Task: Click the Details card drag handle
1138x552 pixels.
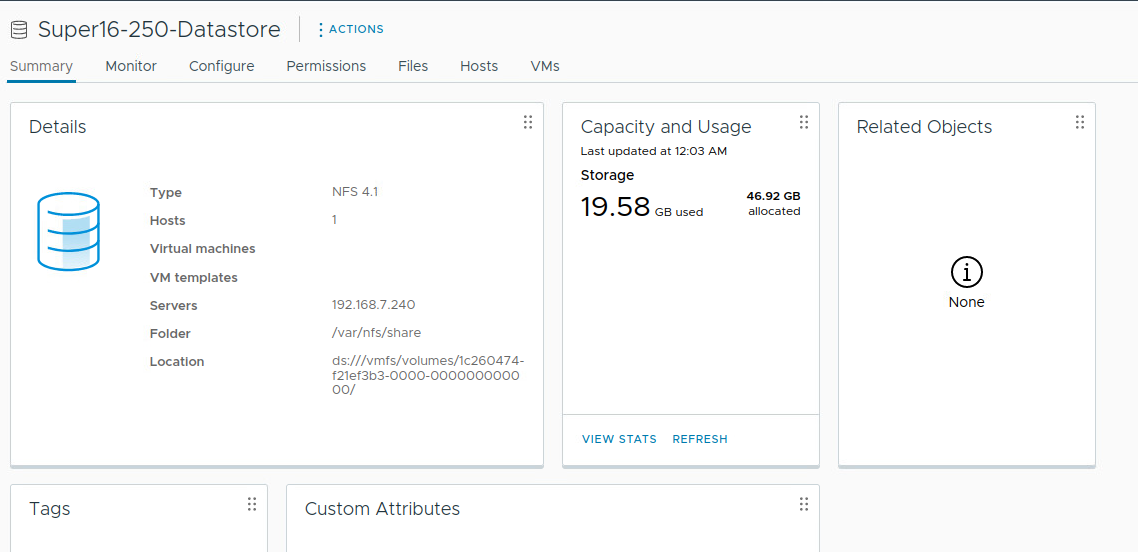Action: (x=528, y=122)
